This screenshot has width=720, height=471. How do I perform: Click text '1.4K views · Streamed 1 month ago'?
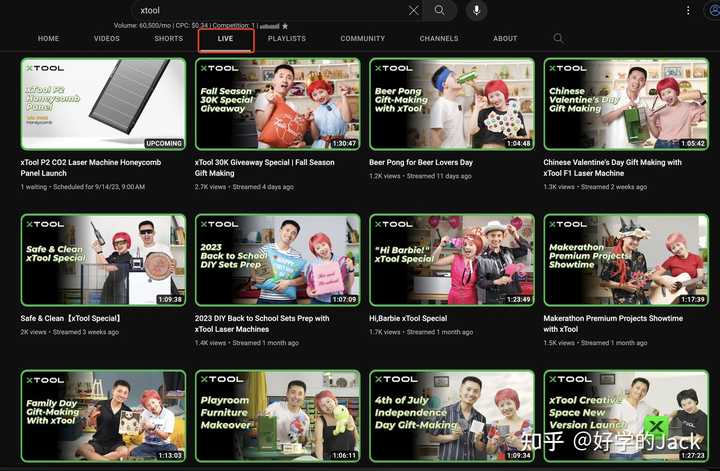click(x=247, y=343)
